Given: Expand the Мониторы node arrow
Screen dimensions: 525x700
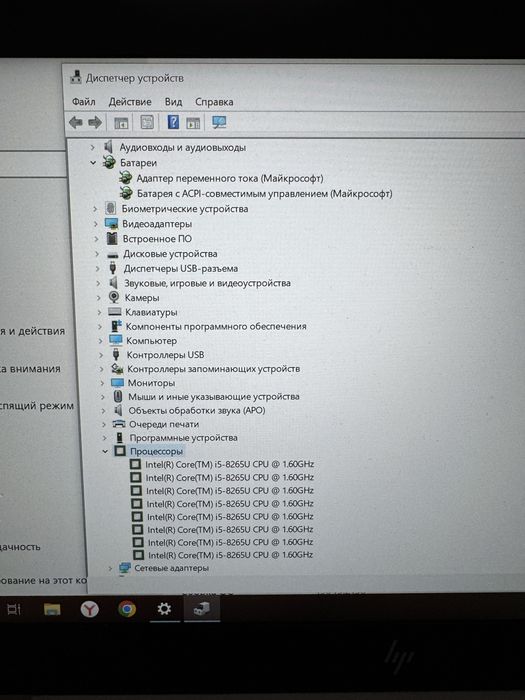Looking at the screenshot, I should [102, 383].
